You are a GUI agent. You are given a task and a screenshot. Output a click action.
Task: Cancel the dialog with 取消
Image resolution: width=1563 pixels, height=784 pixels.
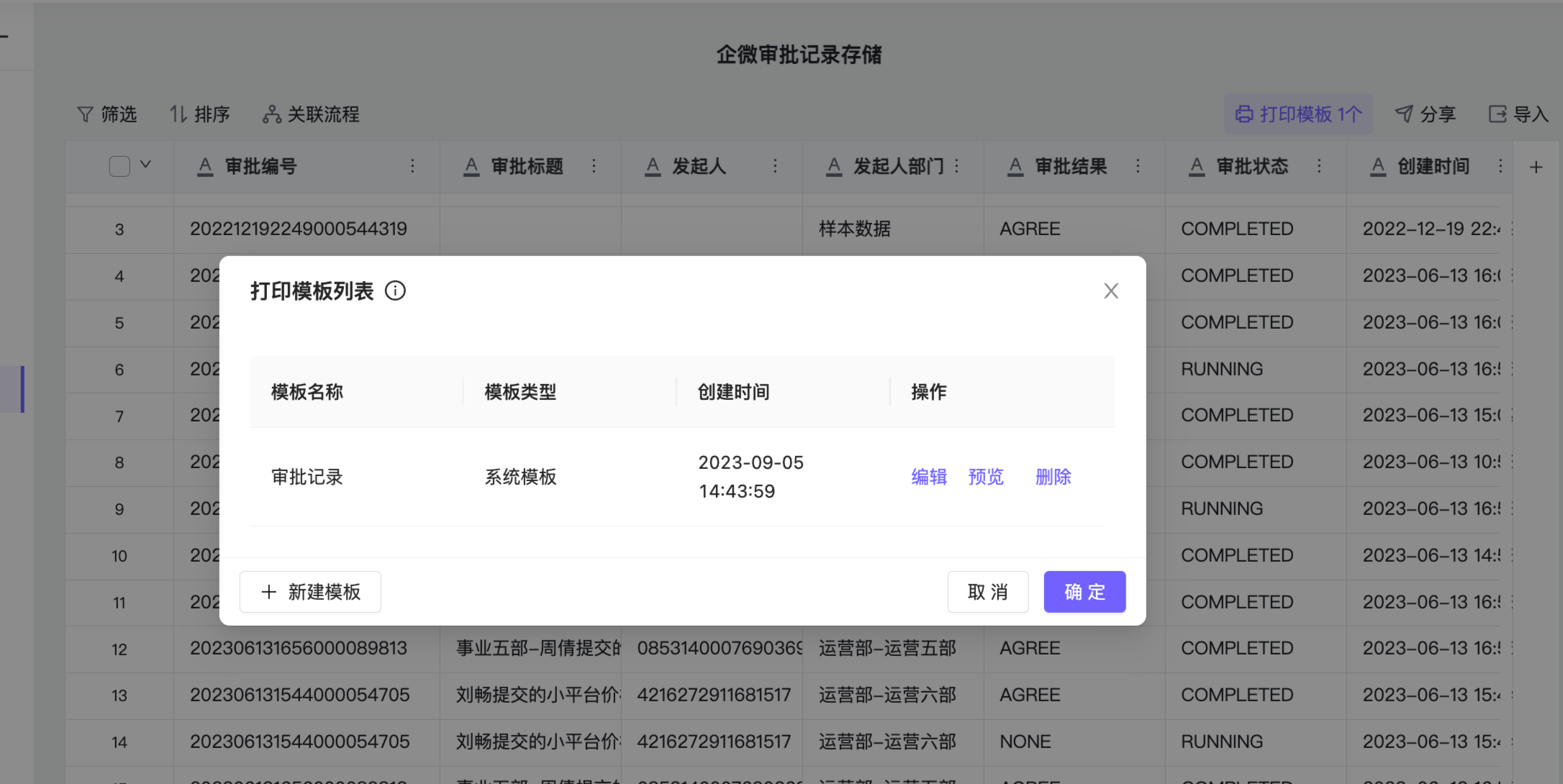click(988, 592)
